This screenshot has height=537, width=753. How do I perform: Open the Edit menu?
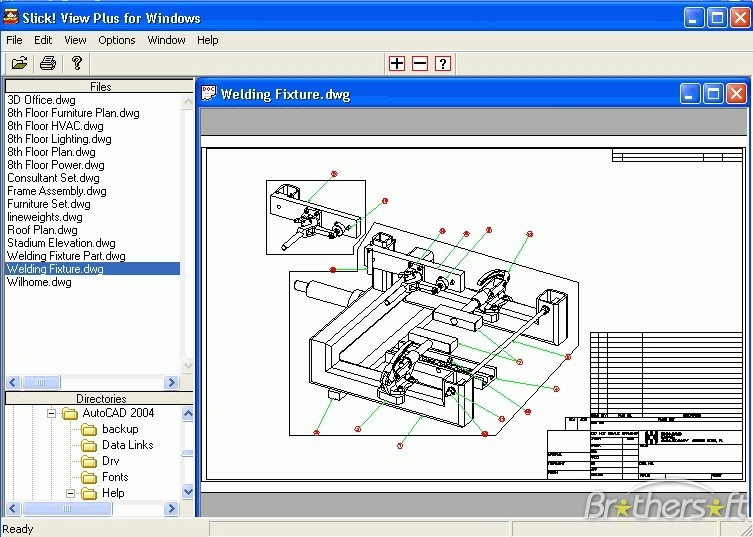tap(43, 40)
